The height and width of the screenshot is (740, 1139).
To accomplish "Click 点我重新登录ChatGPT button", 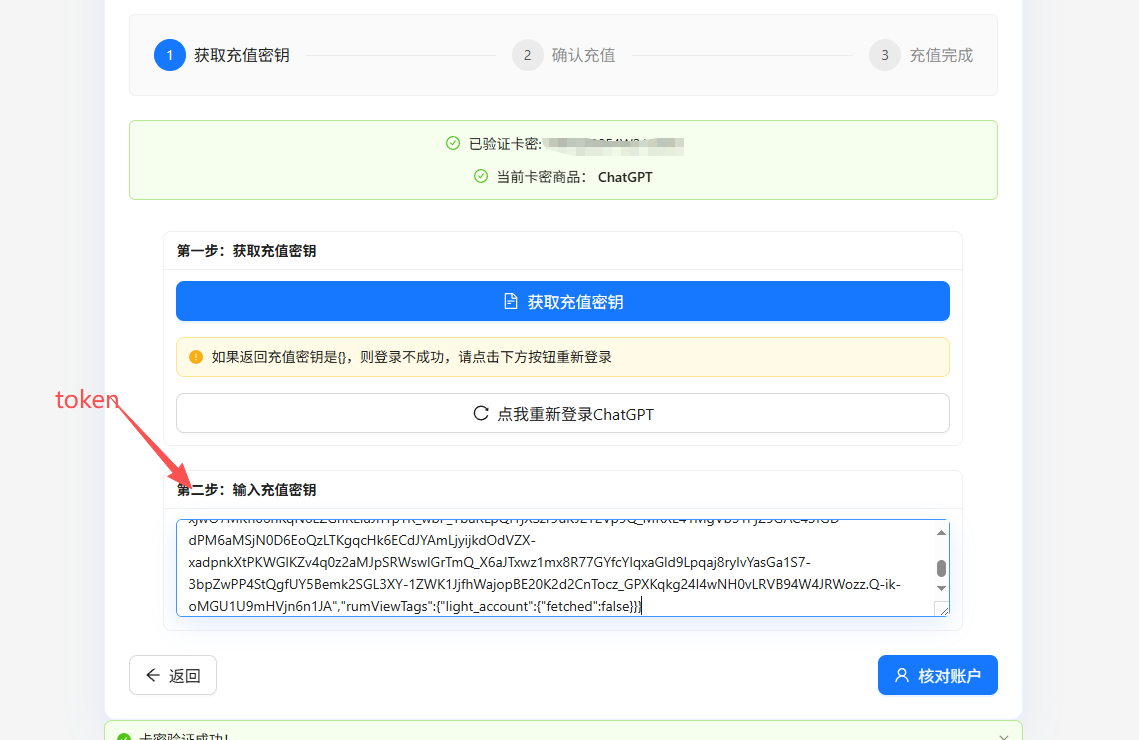I will pyautogui.click(x=562, y=413).
